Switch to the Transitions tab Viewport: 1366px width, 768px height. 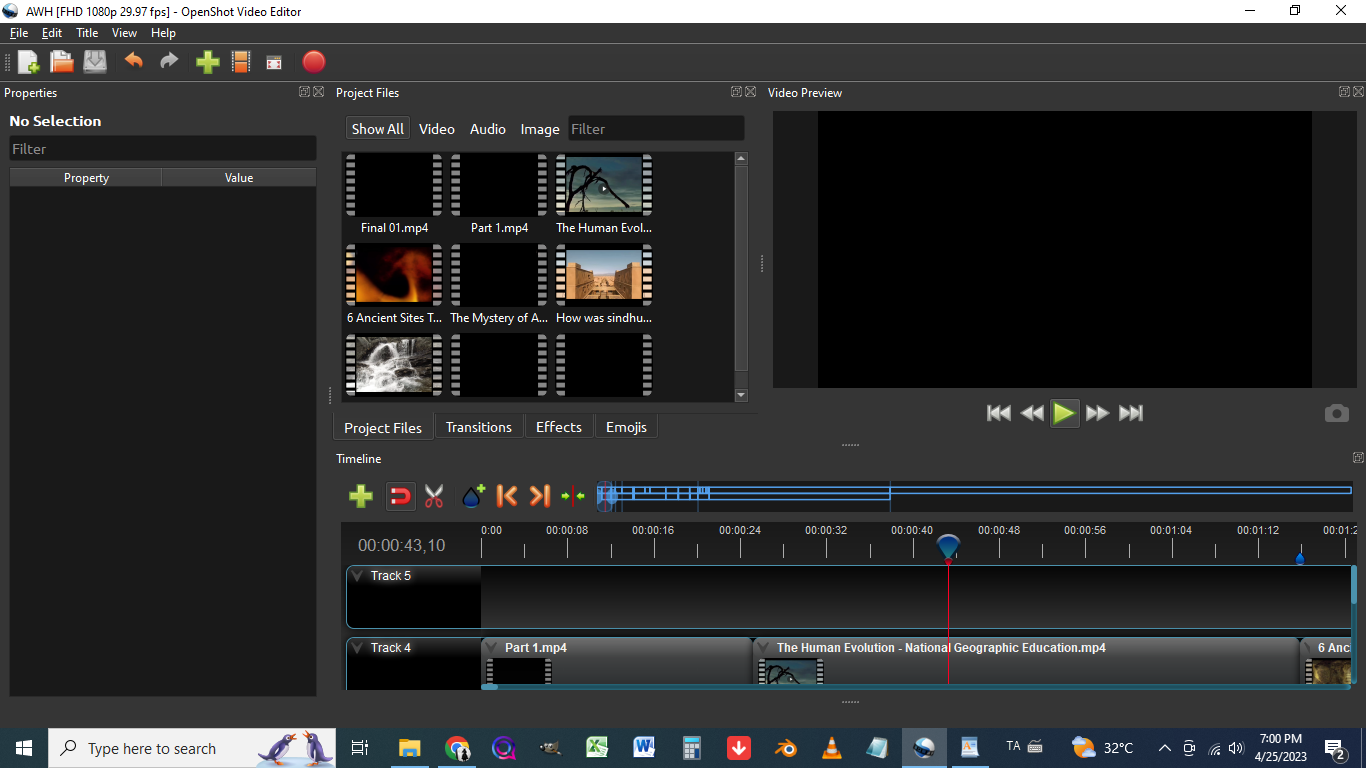point(479,427)
